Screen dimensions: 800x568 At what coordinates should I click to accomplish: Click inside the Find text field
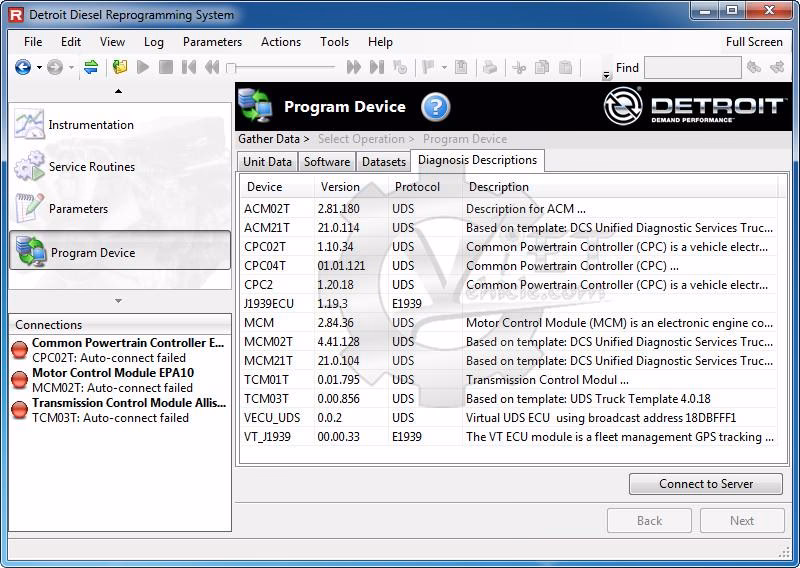pyautogui.click(x=692, y=67)
